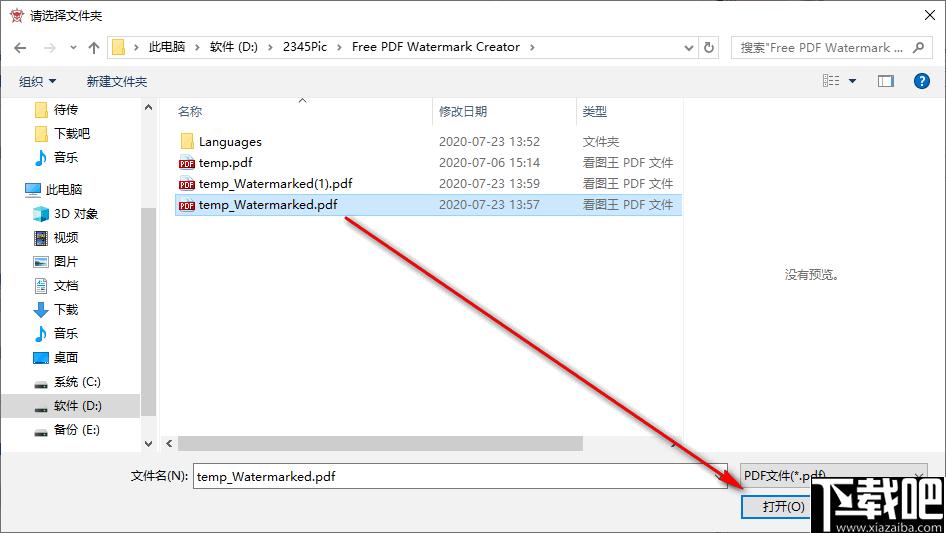Viewport: 946px width, 533px height.
Task: Expand the address bar history dropdown
Action: pos(688,48)
